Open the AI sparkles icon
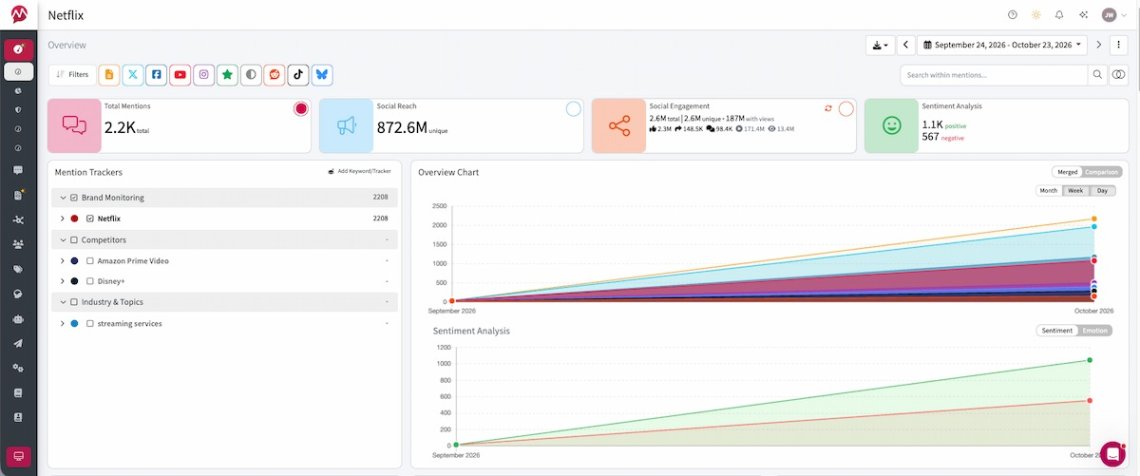Screen dimensions: 1140x476 click(x=1083, y=15)
